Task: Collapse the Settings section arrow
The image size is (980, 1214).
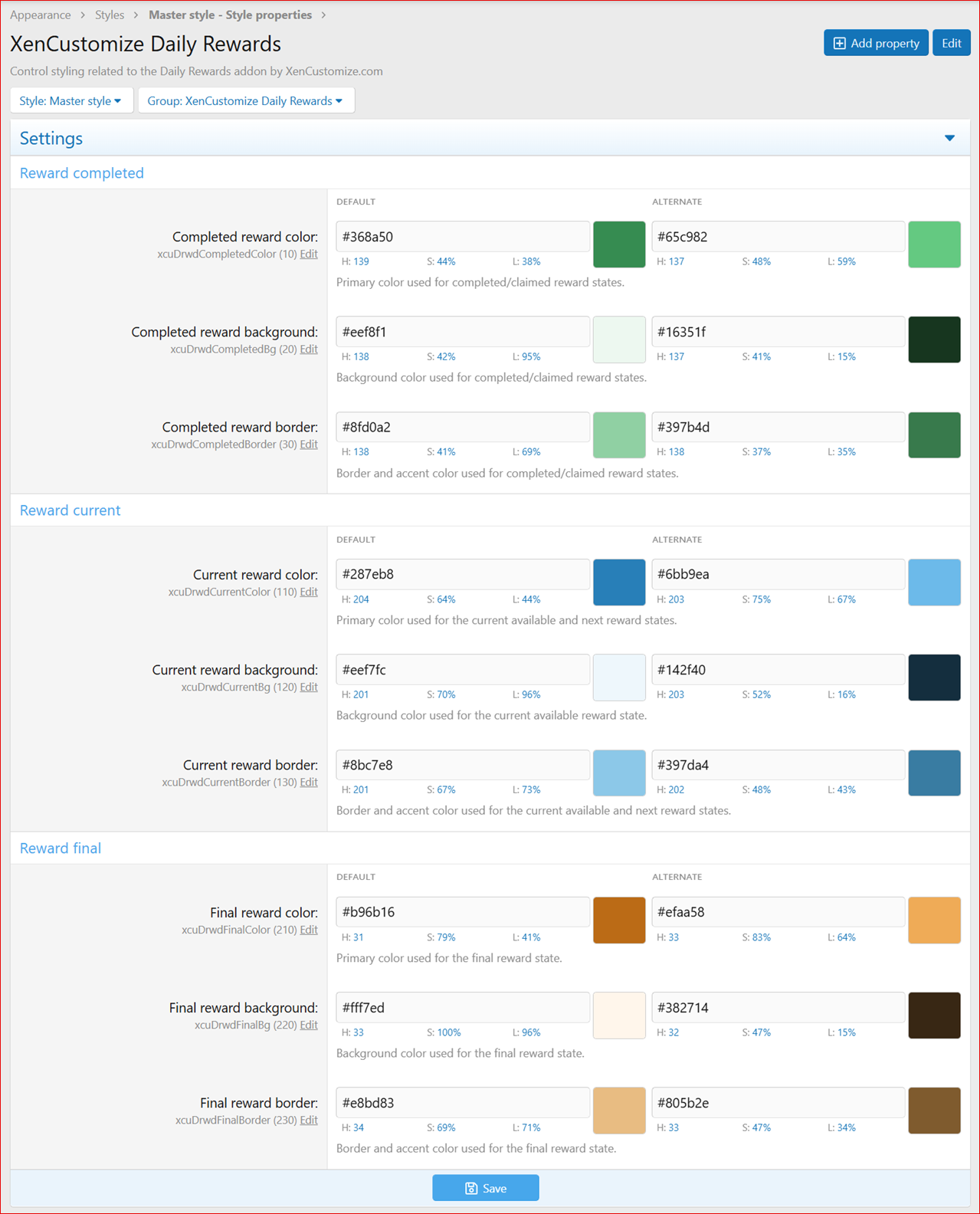Action: pos(949,138)
